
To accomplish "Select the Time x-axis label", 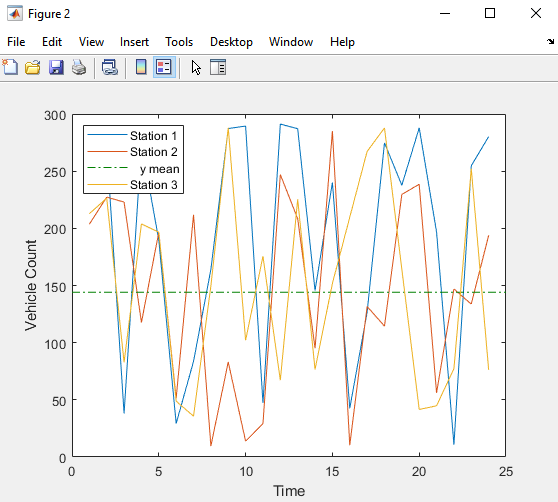I will coord(289,491).
